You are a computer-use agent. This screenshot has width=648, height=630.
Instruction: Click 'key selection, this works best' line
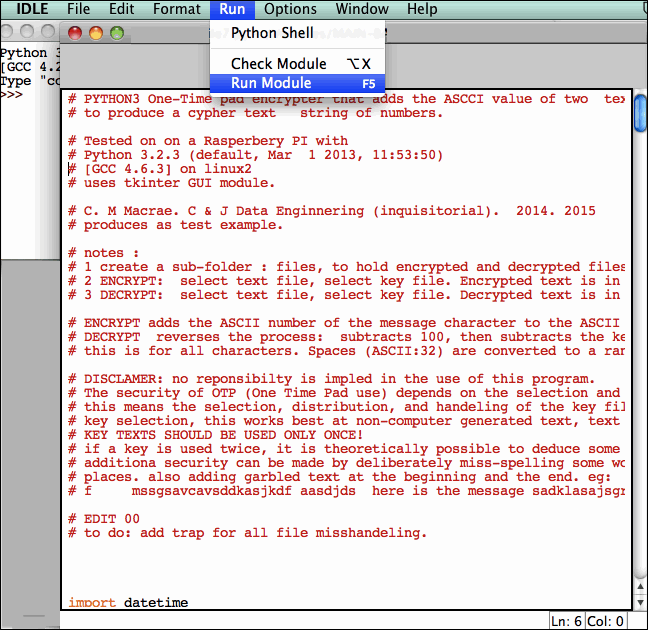click(346, 421)
